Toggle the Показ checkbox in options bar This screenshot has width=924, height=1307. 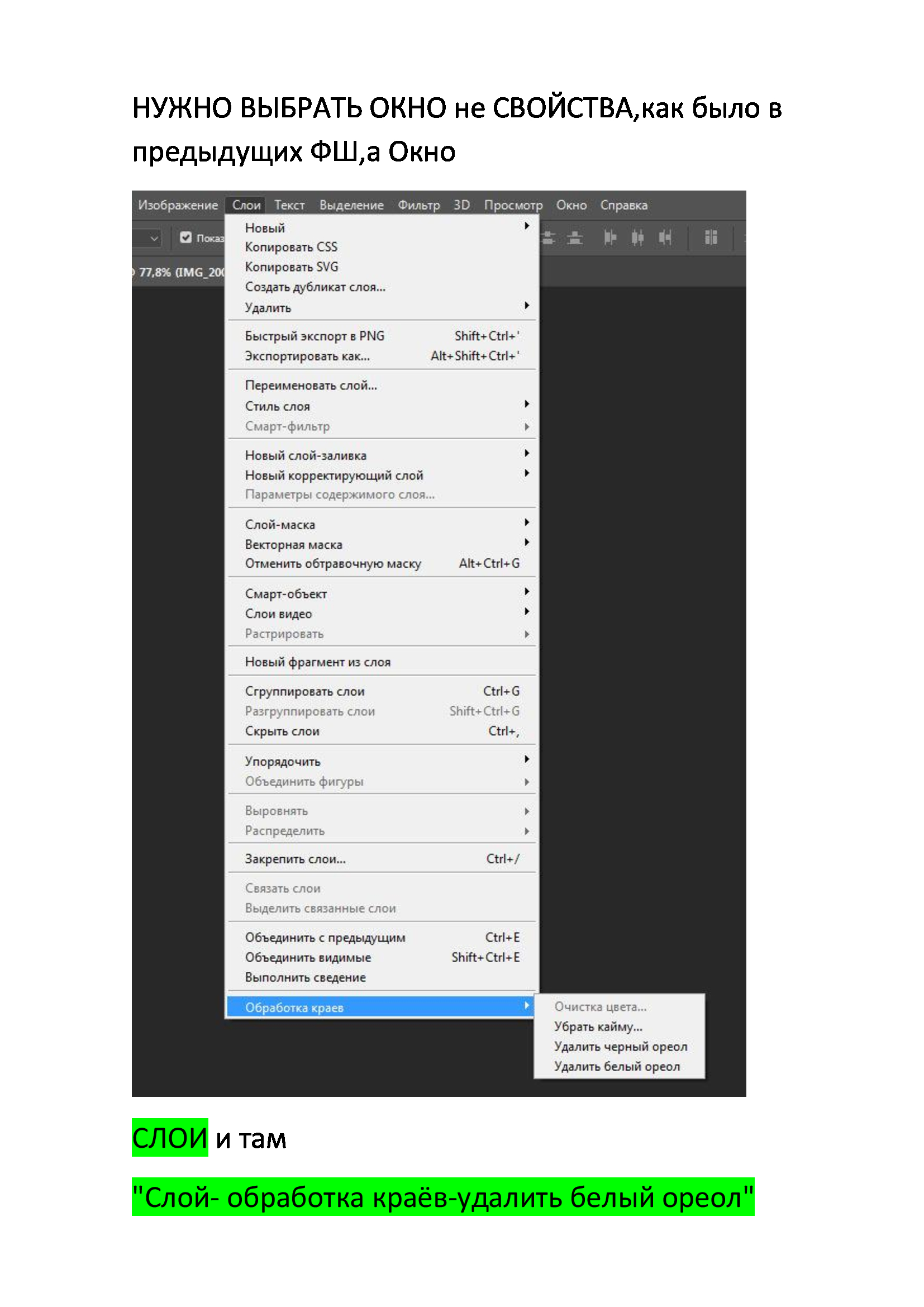coord(185,237)
